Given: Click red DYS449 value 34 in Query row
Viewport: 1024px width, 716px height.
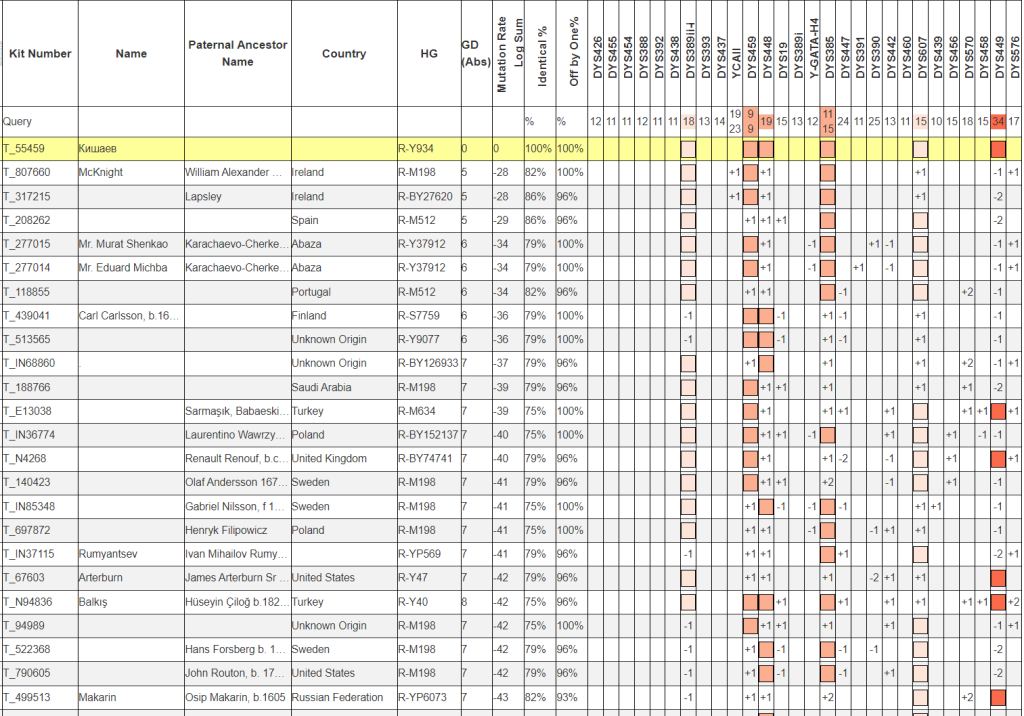Looking at the screenshot, I should (x=998, y=122).
